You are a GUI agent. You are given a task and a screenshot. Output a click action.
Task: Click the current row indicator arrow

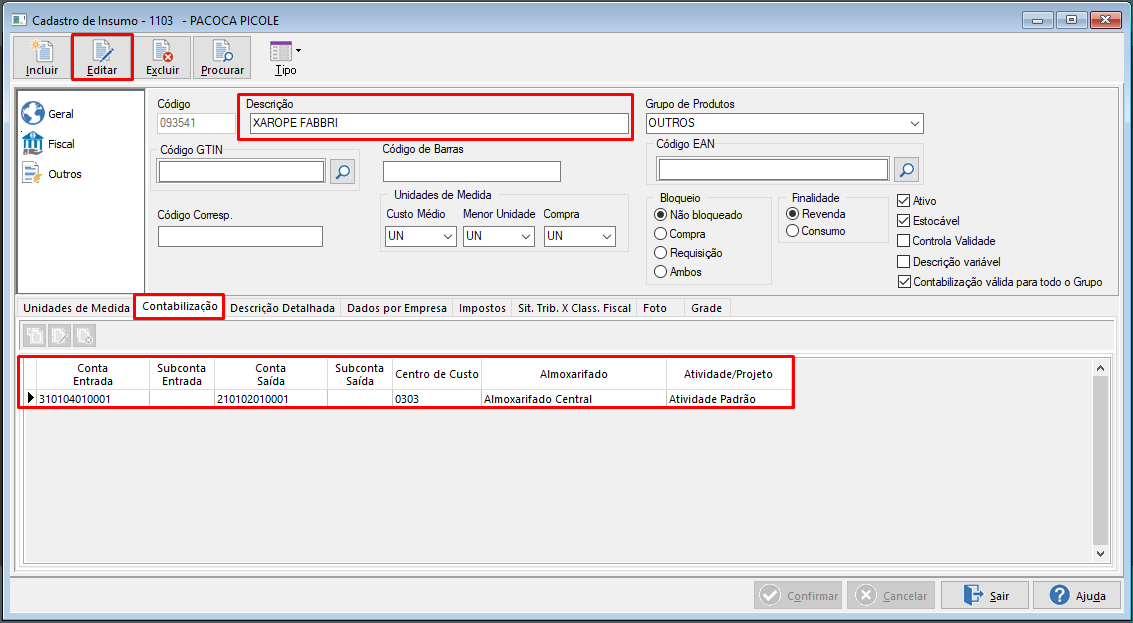(x=30, y=398)
